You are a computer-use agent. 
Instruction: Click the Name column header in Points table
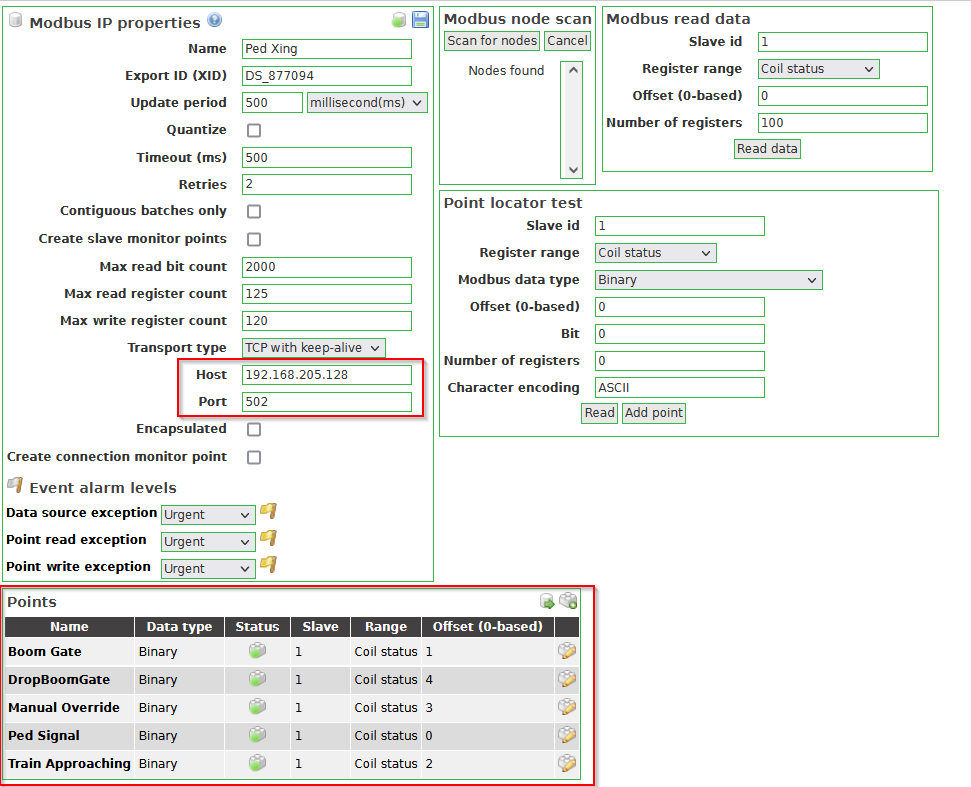tap(68, 626)
